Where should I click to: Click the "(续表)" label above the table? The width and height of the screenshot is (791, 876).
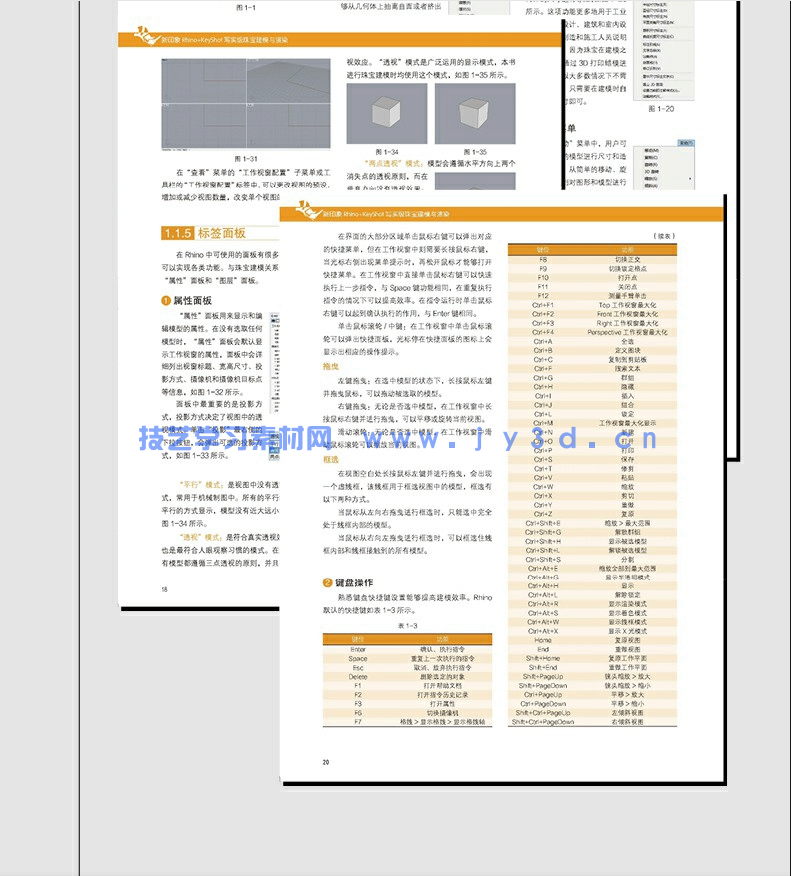click(664, 236)
